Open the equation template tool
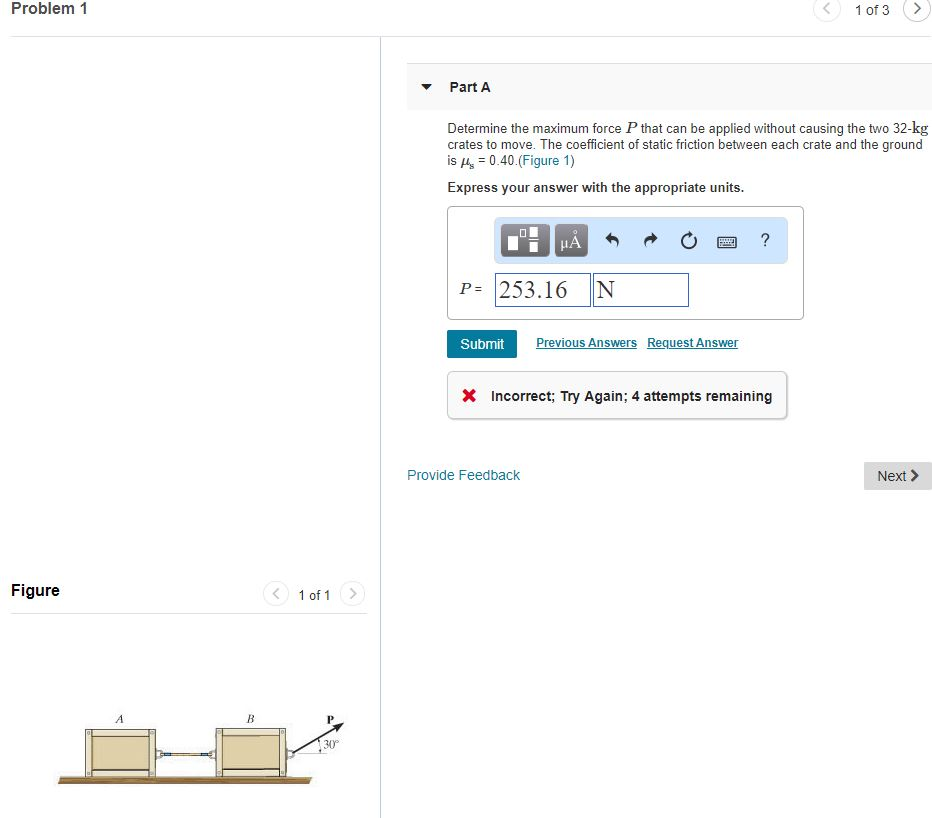932x818 pixels. point(524,240)
